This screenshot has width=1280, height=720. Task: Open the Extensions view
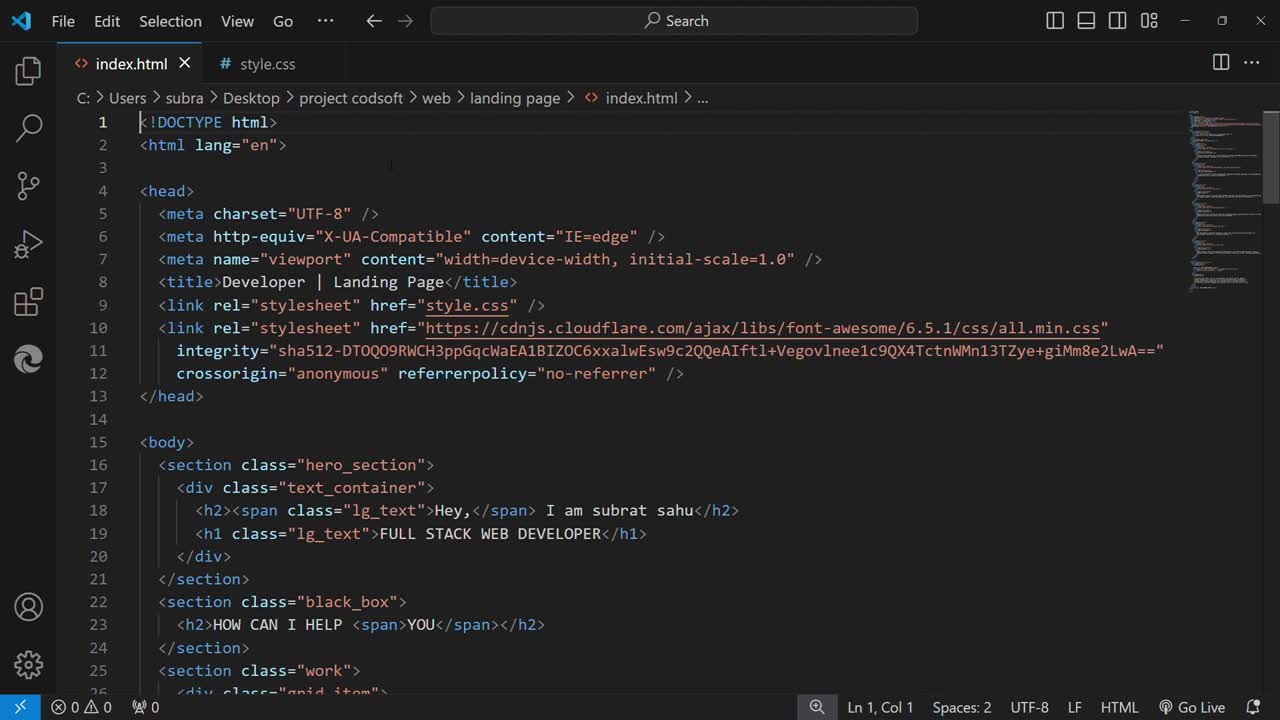(x=28, y=302)
